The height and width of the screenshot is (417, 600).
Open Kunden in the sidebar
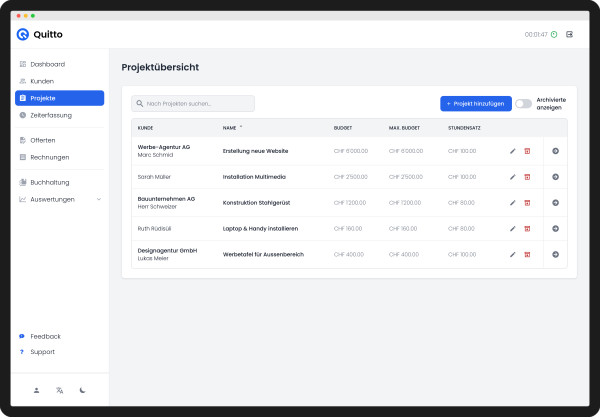[42, 81]
